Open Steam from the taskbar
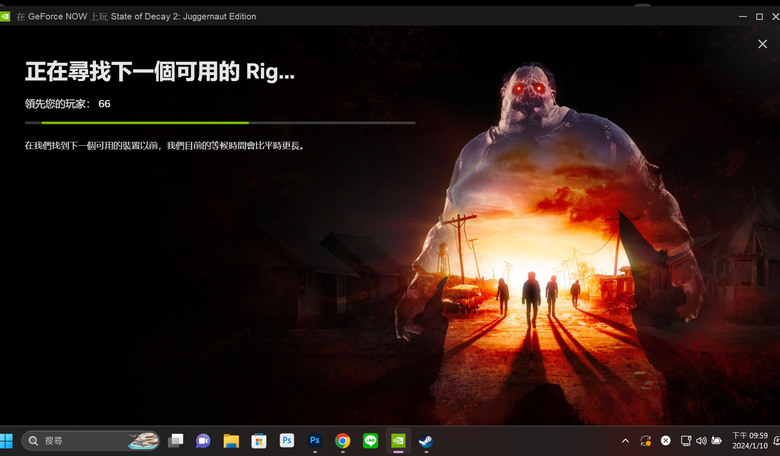 [x=426, y=441]
